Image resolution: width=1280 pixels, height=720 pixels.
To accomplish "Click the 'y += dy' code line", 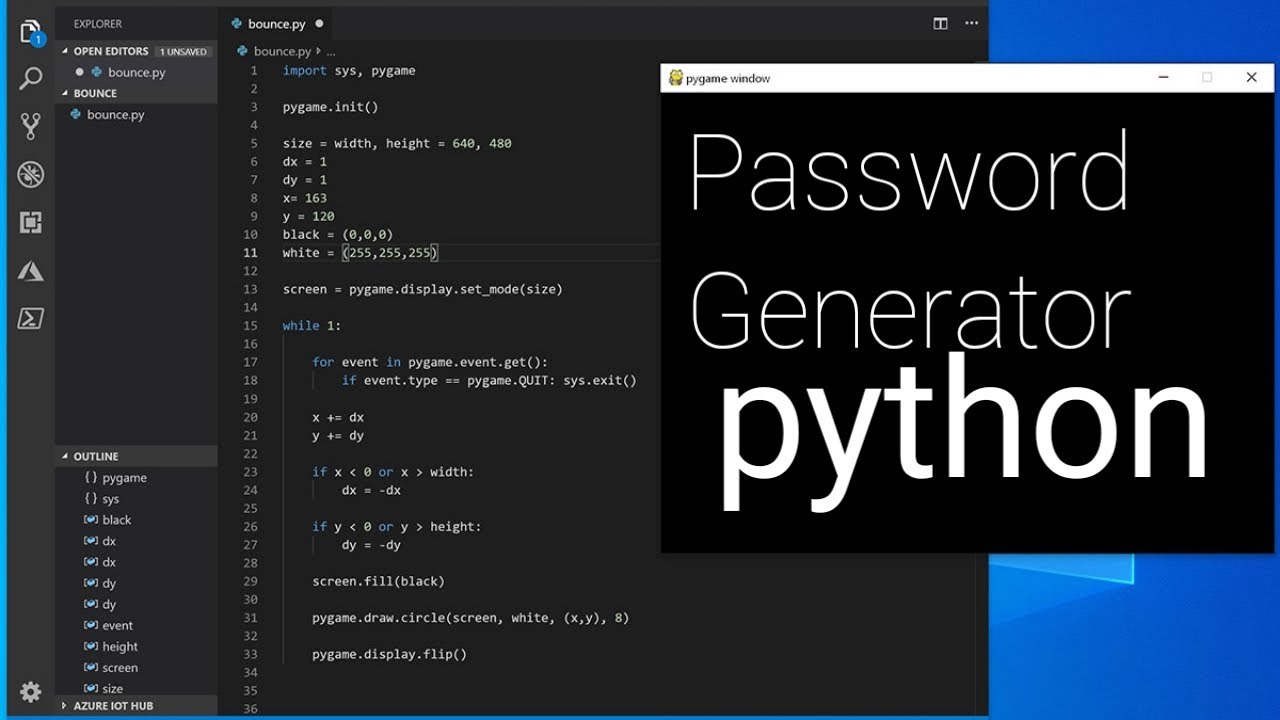I will (338, 435).
